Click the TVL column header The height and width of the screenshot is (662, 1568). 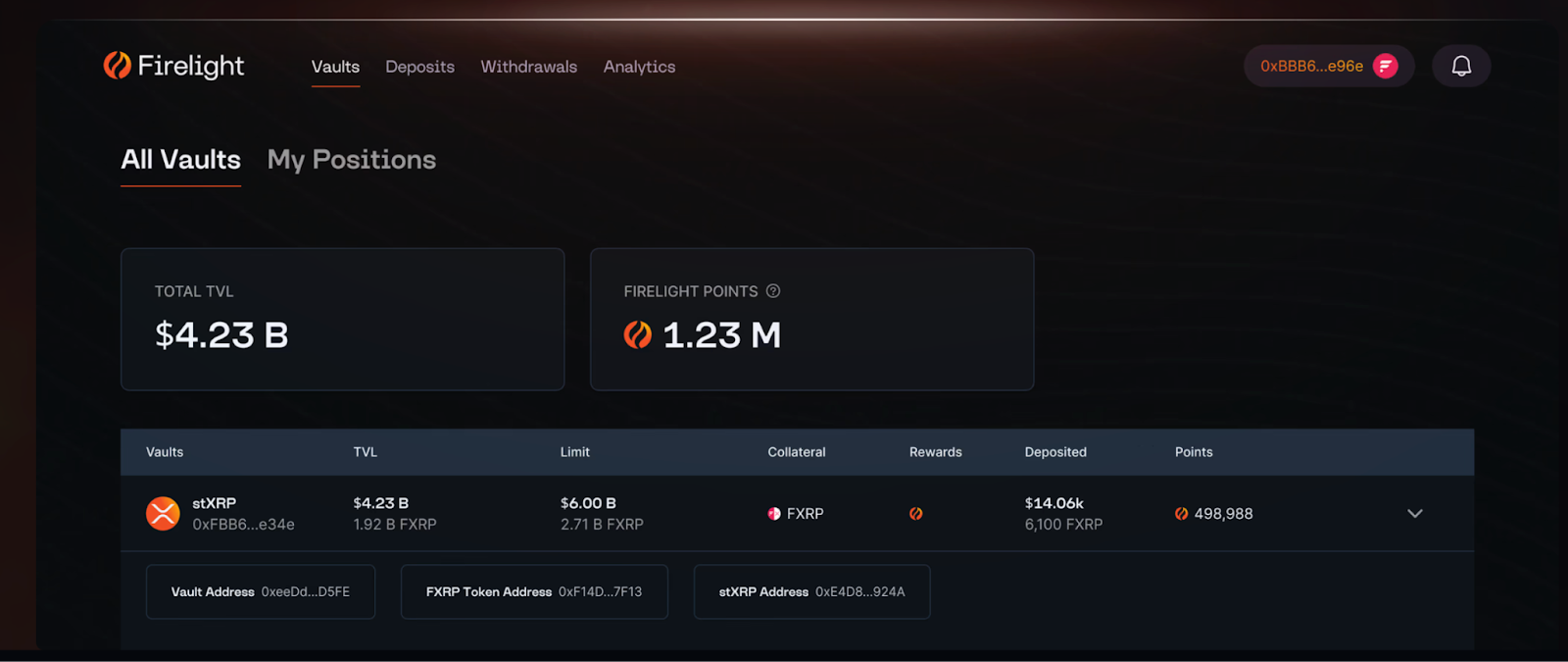pos(366,452)
